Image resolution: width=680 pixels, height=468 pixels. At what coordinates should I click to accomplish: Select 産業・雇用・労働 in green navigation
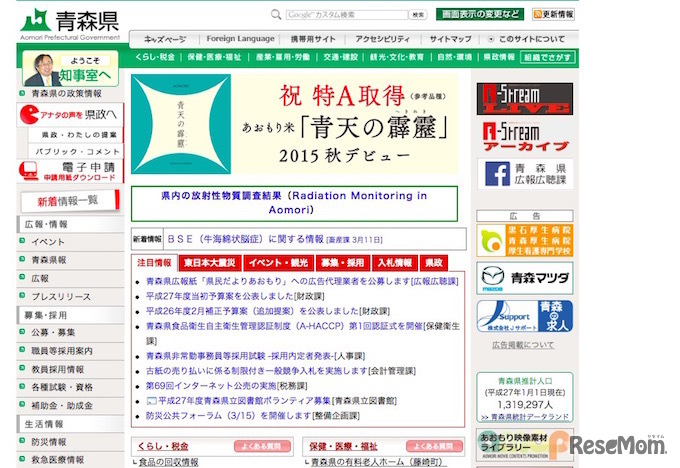[283, 57]
